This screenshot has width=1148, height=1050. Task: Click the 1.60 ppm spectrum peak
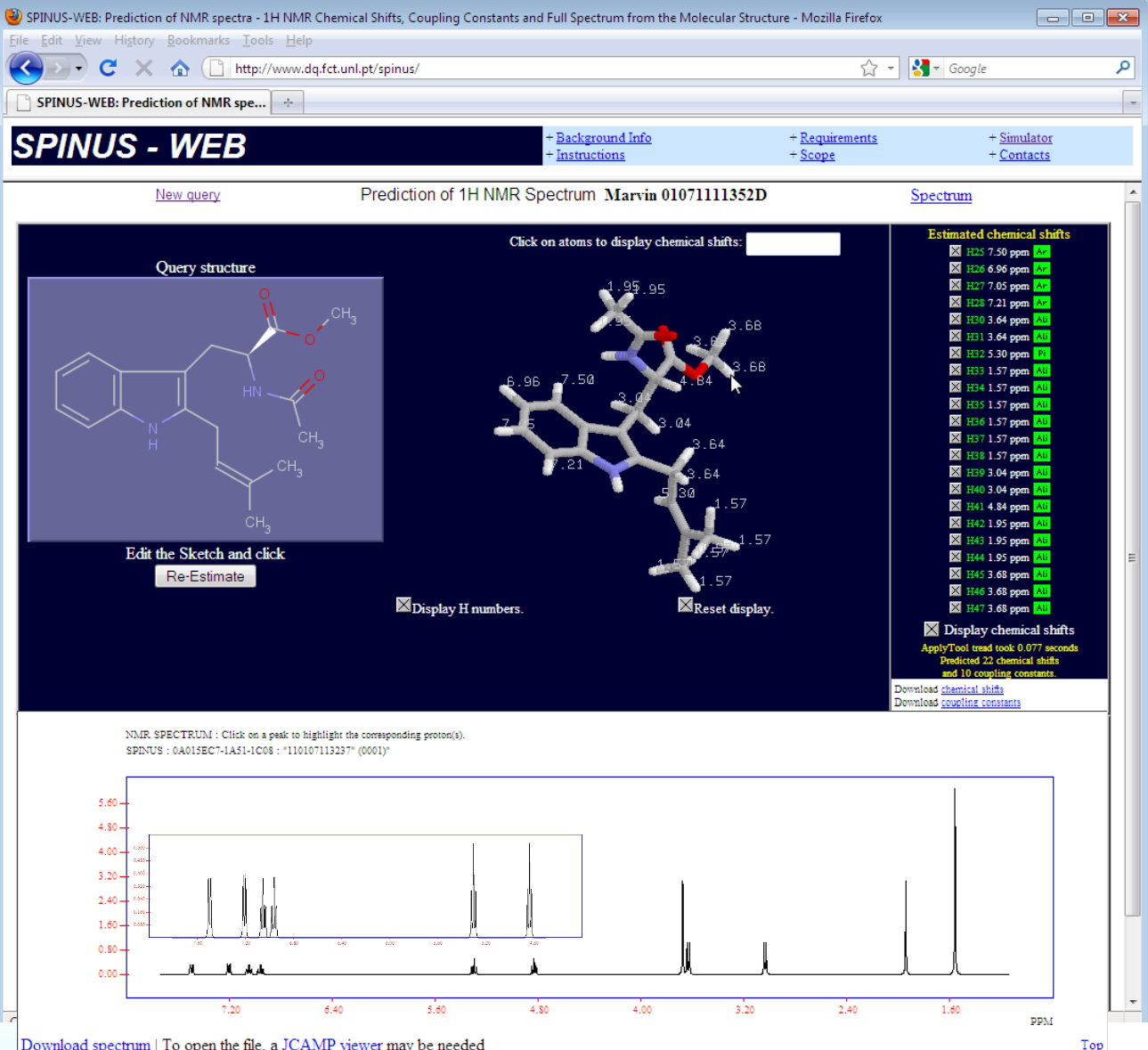[955, 882]
